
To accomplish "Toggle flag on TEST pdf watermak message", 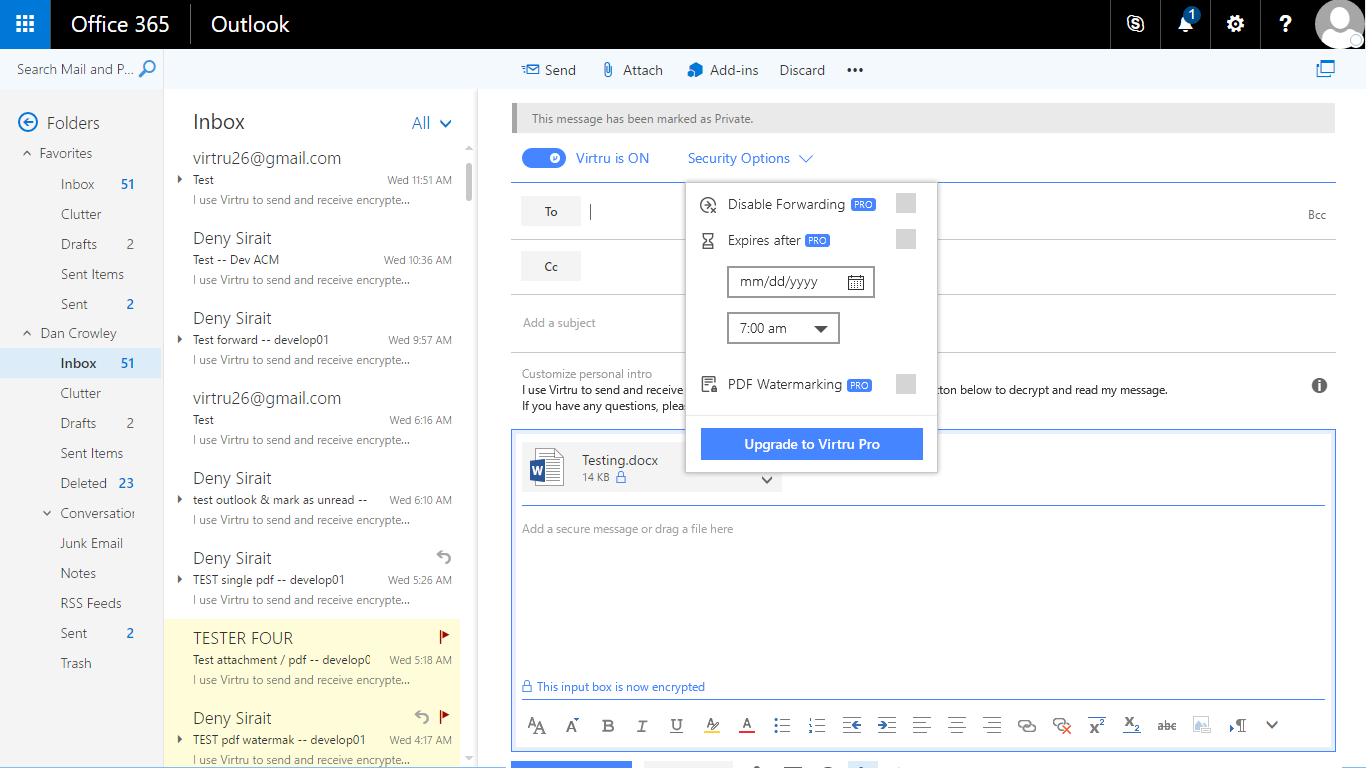I will 445,716.
